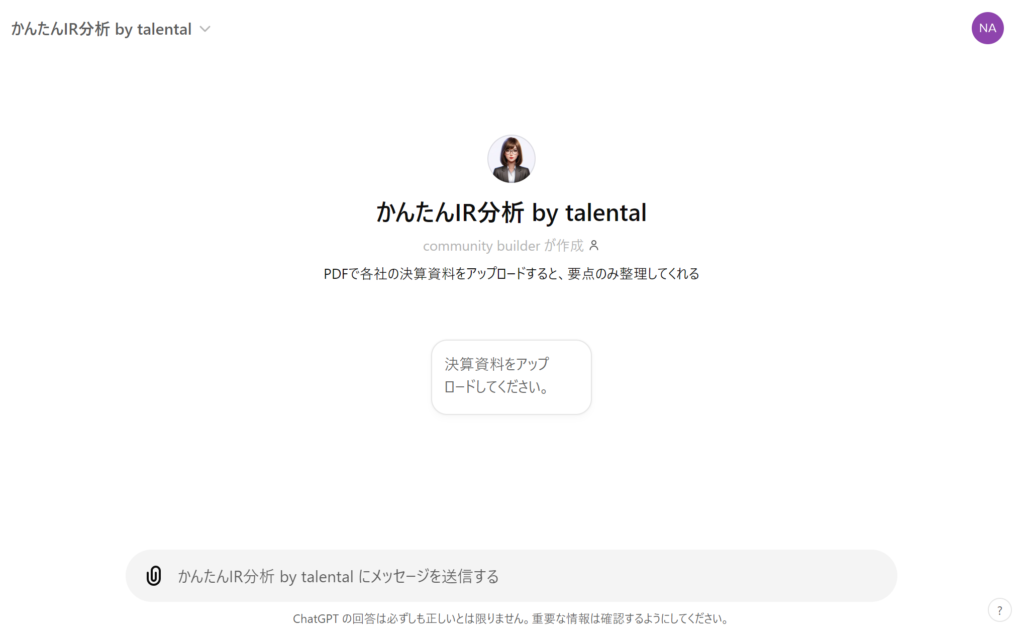Open the NA account avatar menu
Image resolution: width=1024 pixels, height=634 pixels.
click(x=987, y=28)
